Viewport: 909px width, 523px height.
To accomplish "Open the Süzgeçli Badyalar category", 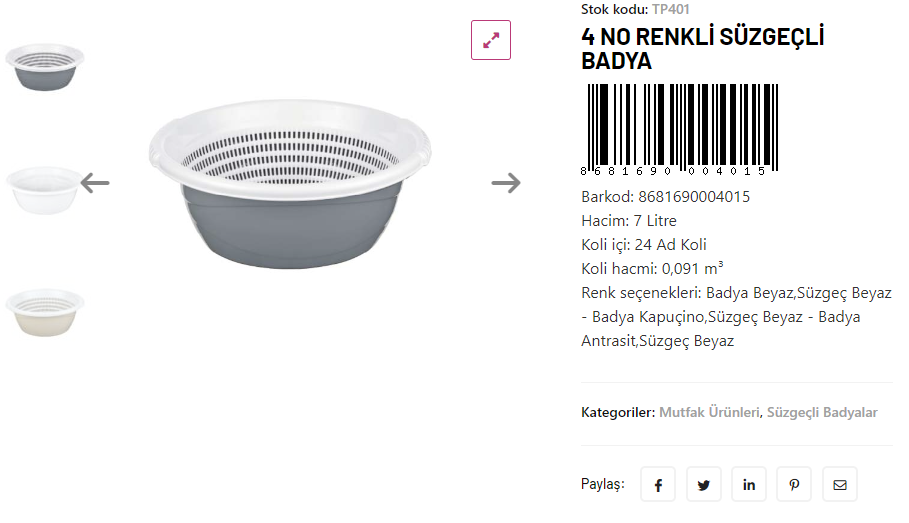I will [x=822, y=412].
